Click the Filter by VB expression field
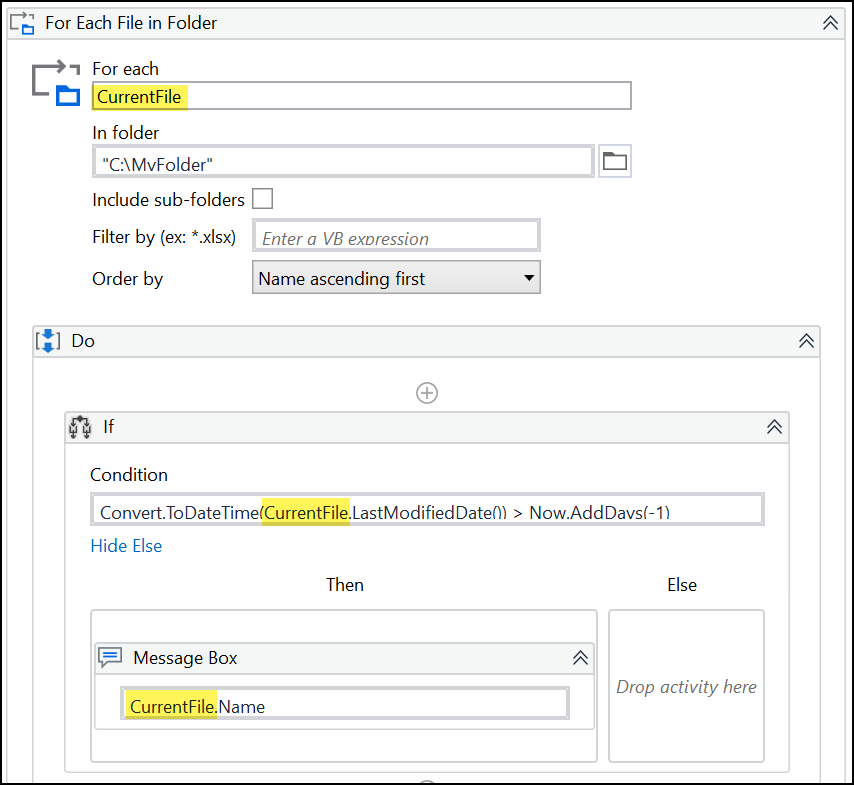The image size is (854, 785). [x=396, y=235]
